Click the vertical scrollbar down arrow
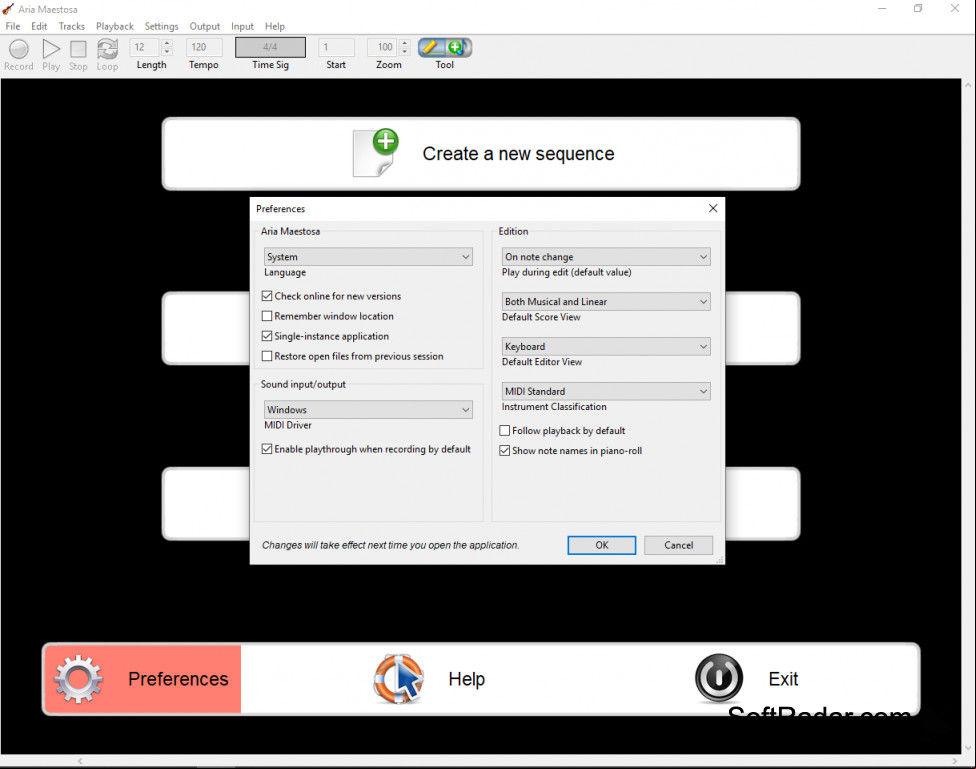This screenshot has height=769, width=976. coord(969,748)
